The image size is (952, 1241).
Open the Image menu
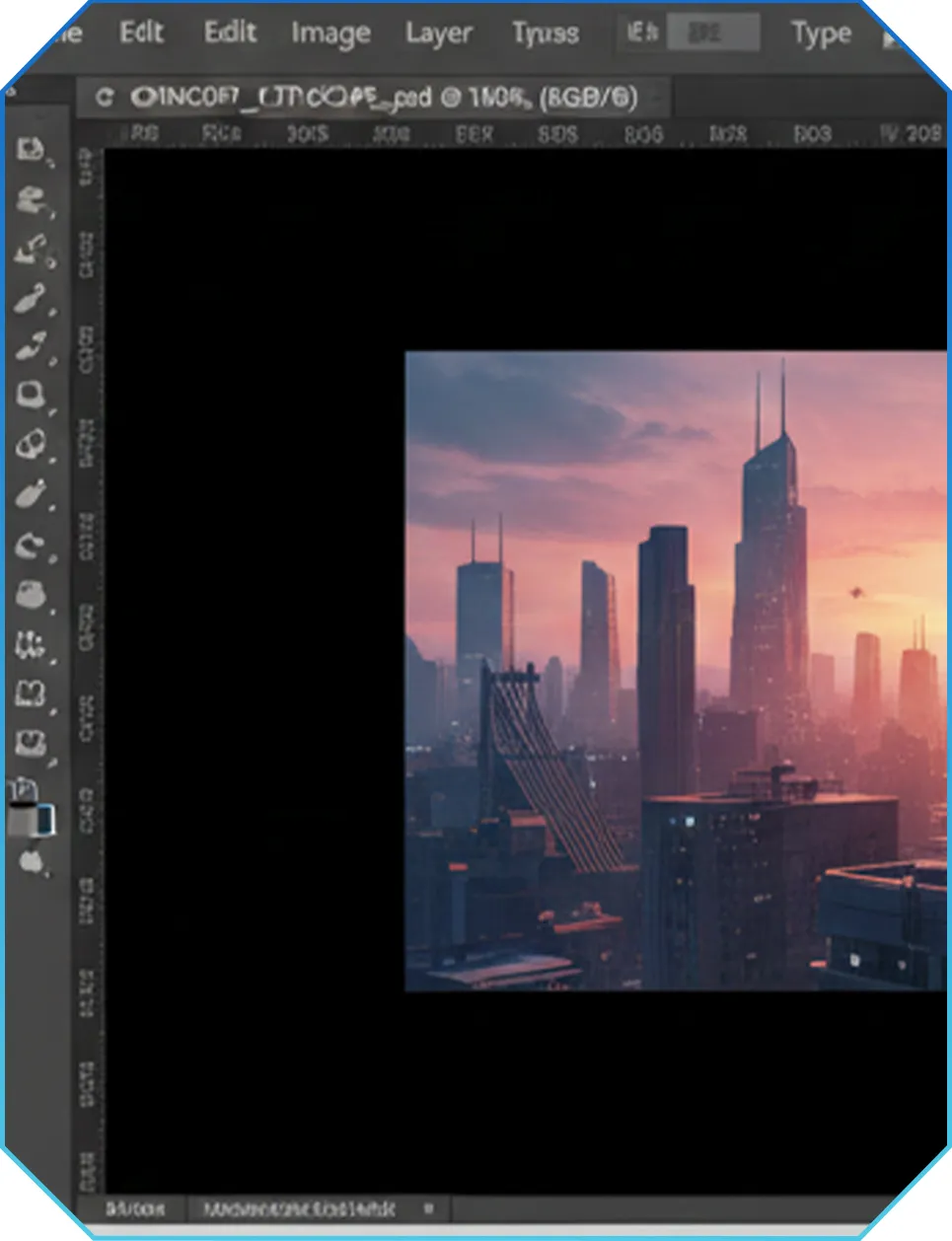coord(330,34)
